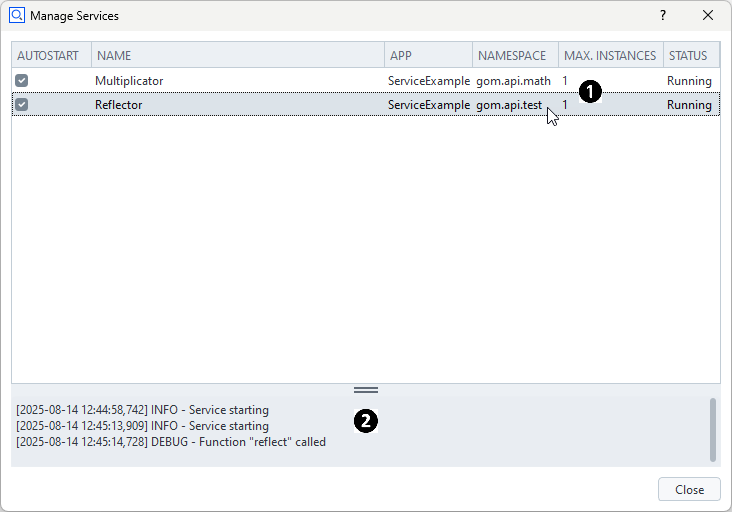This screenshot has height=512, width=732.
Task: Click the gom.api.test namespace cell
Action: pos(509,105)
